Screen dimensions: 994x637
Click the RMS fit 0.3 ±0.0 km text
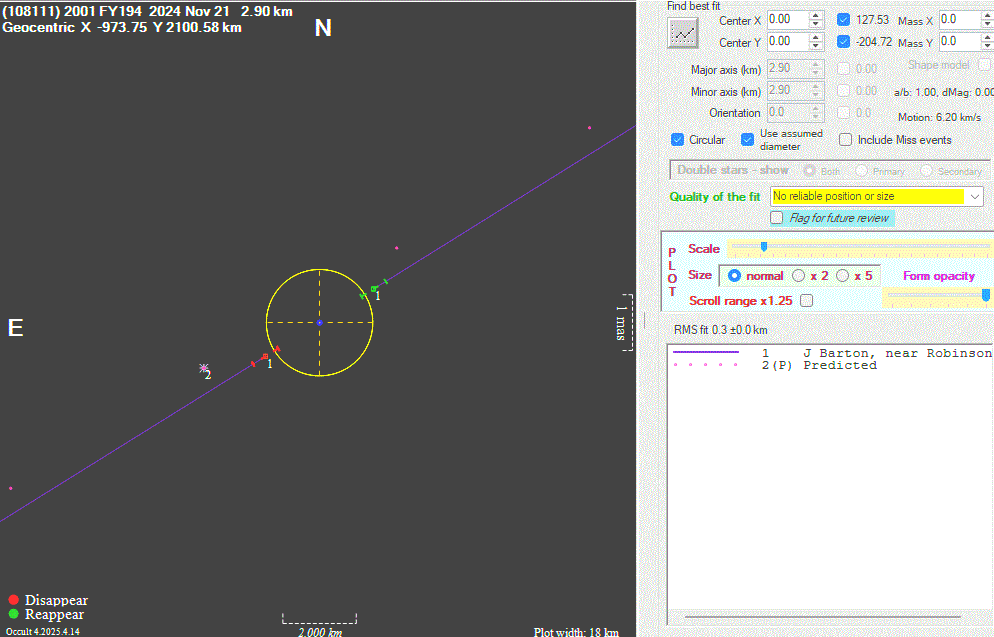tap(721, 330)
